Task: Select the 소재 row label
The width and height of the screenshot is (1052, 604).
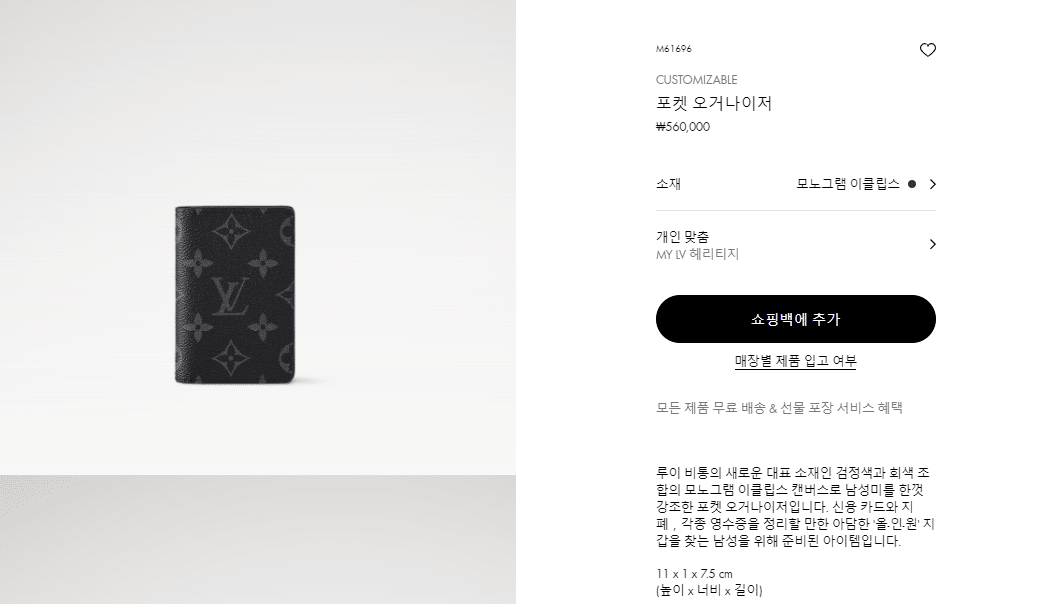Action: (x=668, y=184)
